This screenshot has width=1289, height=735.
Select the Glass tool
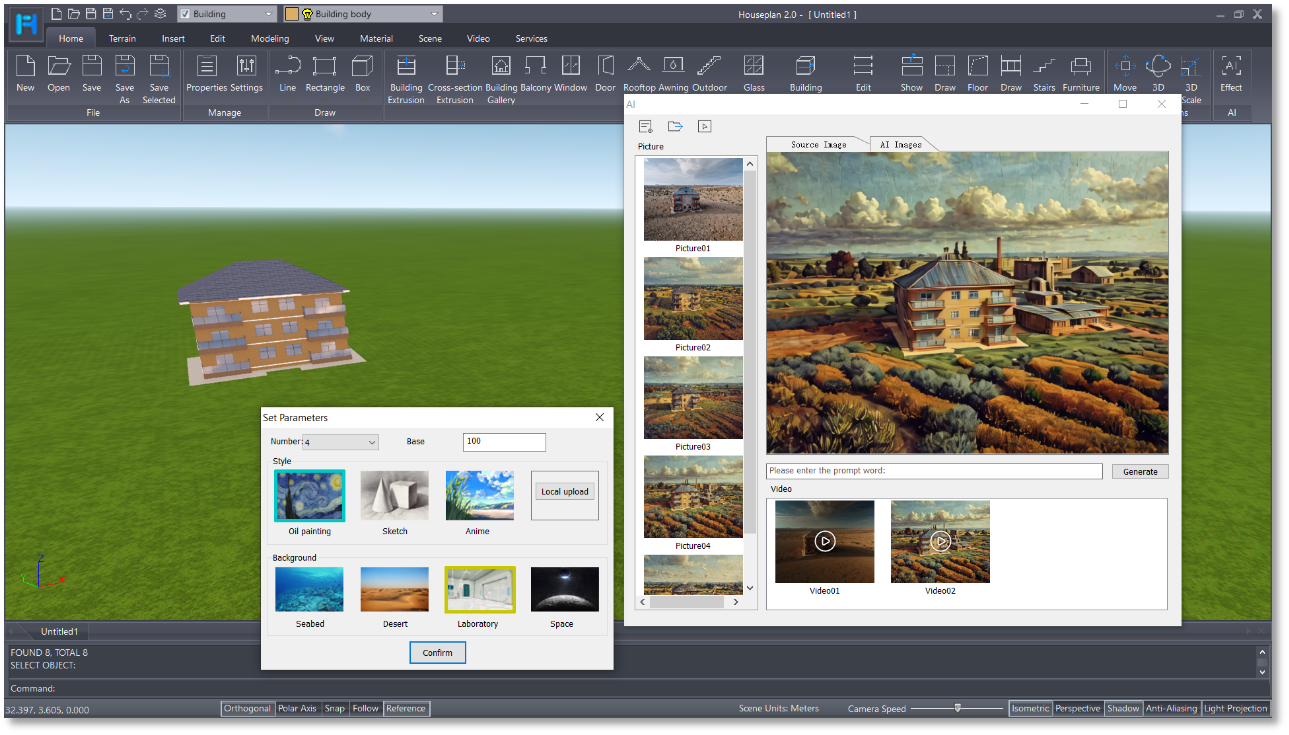[754, 72]
